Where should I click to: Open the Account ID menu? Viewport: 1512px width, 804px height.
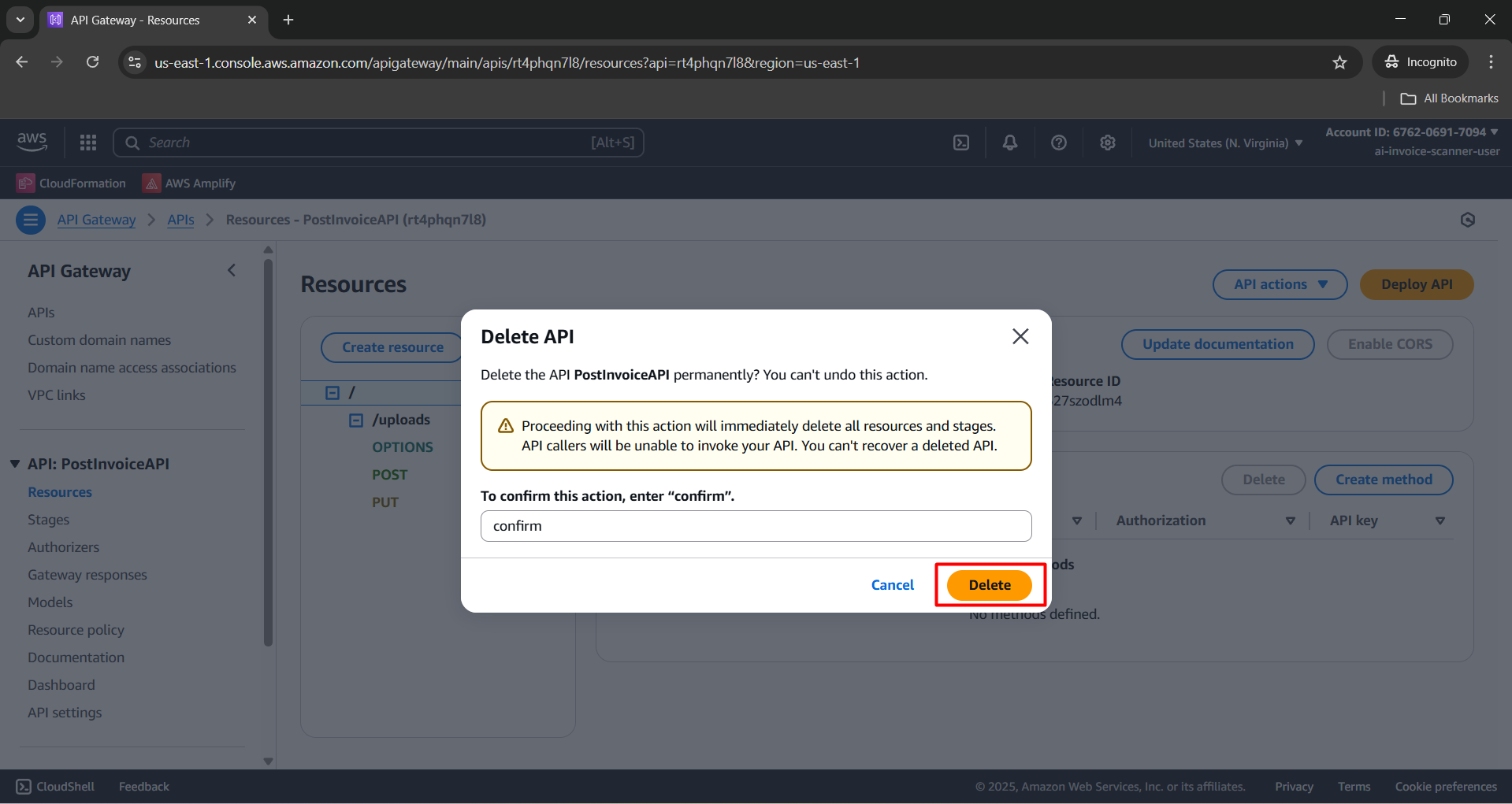click(1410, 132)
